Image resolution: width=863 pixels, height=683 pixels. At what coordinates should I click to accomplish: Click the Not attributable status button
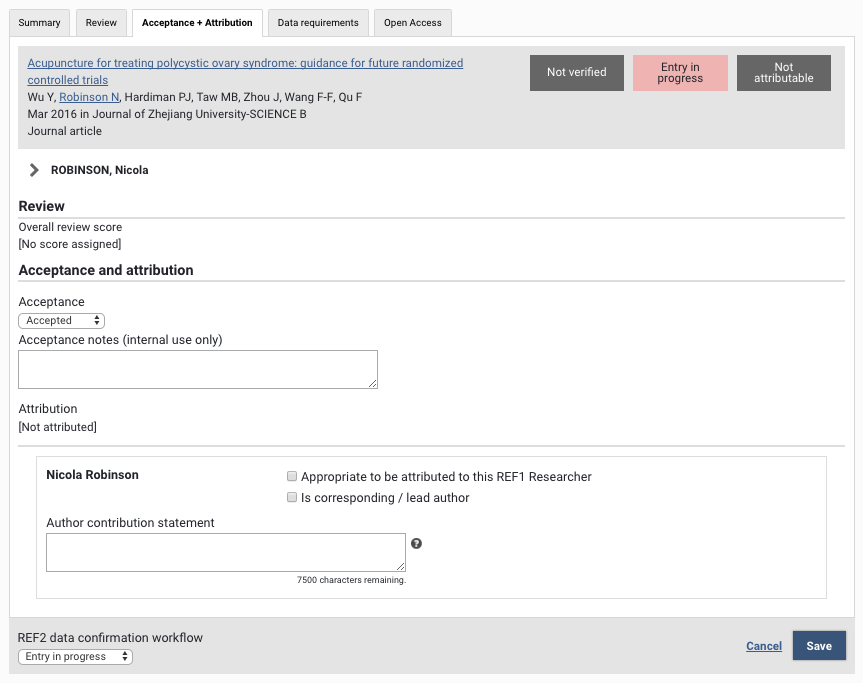[784, 73]
